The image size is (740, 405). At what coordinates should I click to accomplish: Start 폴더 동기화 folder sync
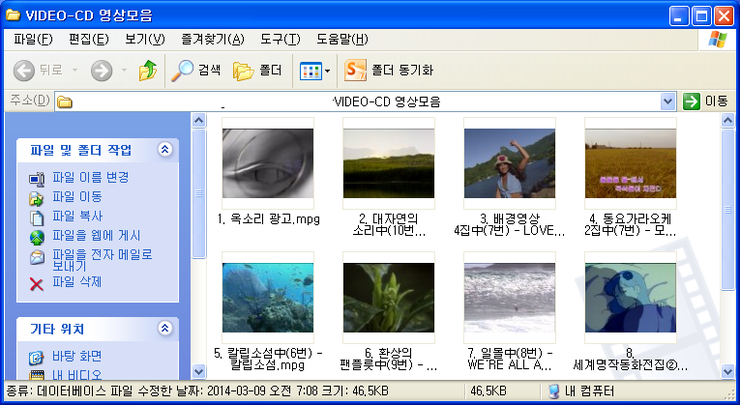388,71
